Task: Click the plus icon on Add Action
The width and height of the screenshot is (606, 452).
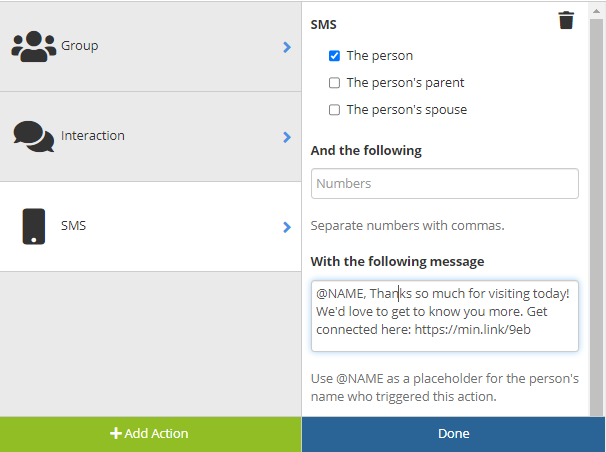Action: 116,434
